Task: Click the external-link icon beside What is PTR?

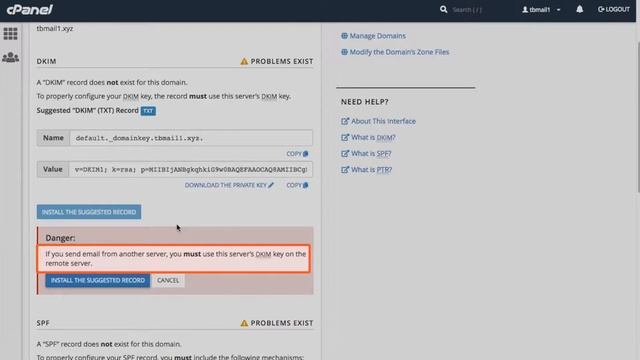Action: tap(345, 170)
